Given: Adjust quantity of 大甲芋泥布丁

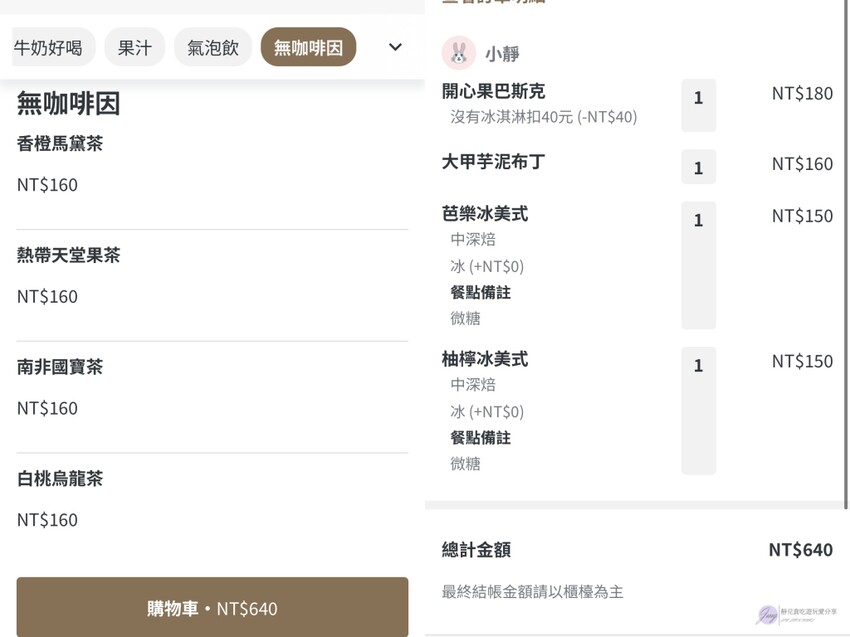Looking at the screenshot, I should [697, 167].
